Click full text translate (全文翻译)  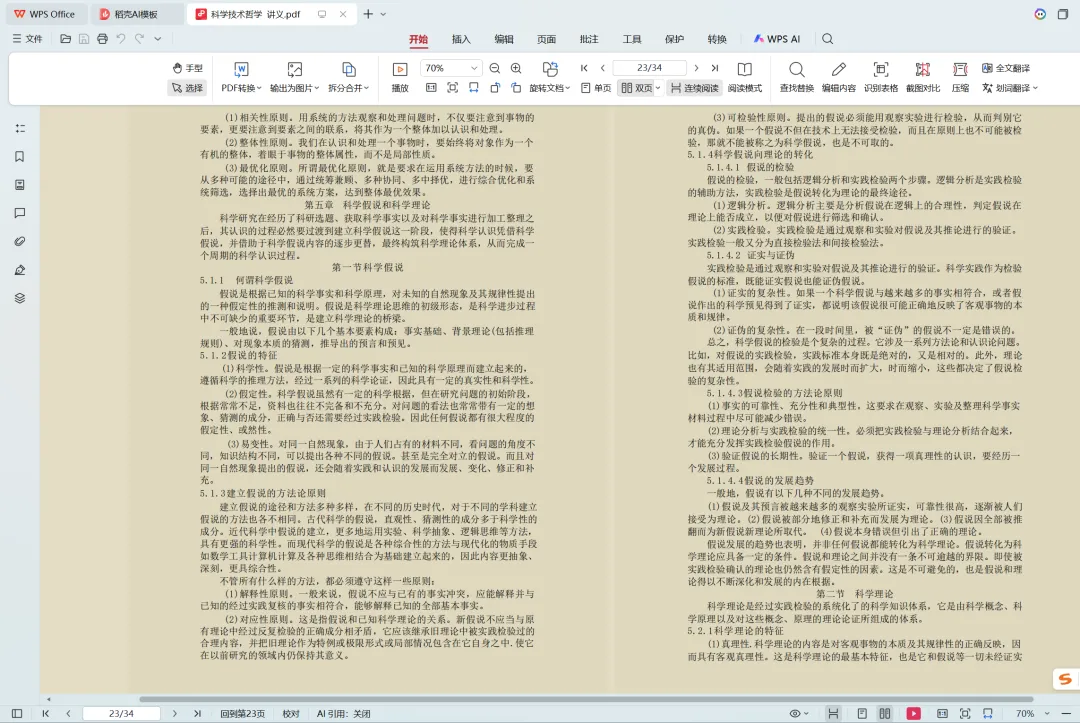[x=1006, y=68]
